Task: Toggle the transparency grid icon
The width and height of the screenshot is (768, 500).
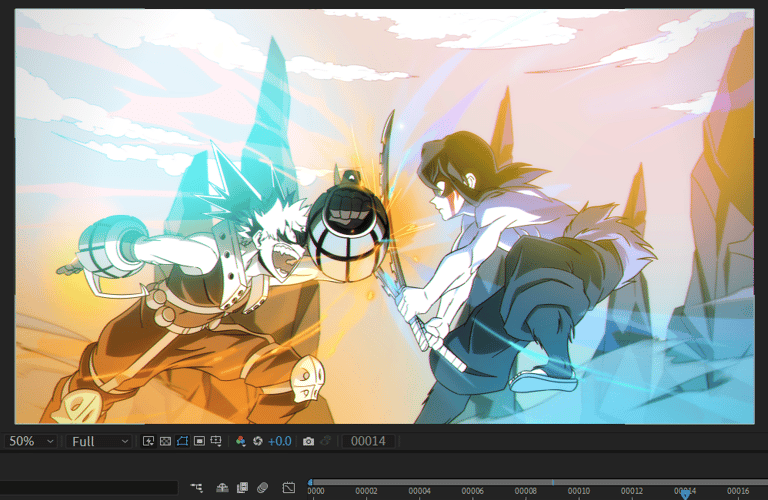Action: point(166,441)
